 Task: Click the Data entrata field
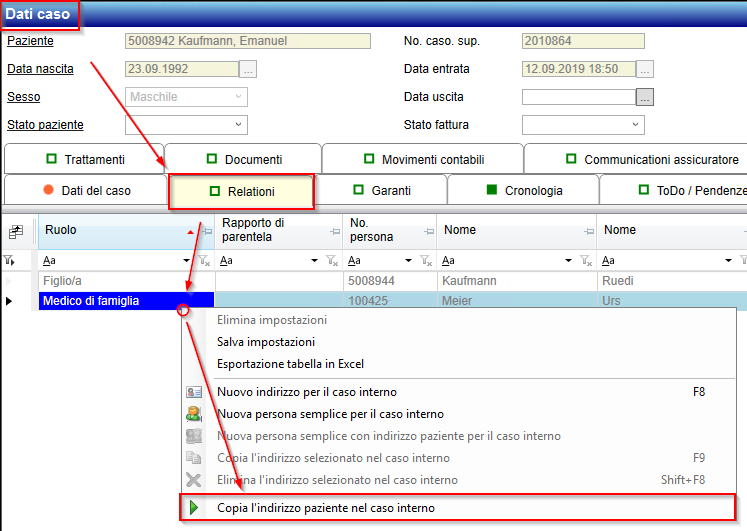[579, 69]
